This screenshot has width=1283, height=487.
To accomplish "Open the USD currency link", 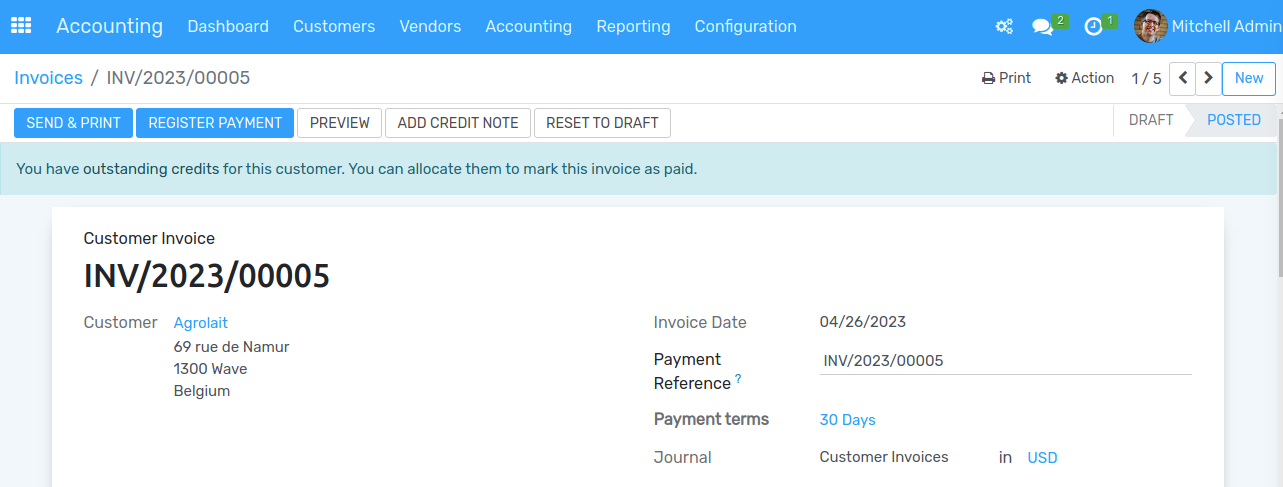I will click(x=1042, y=458).
